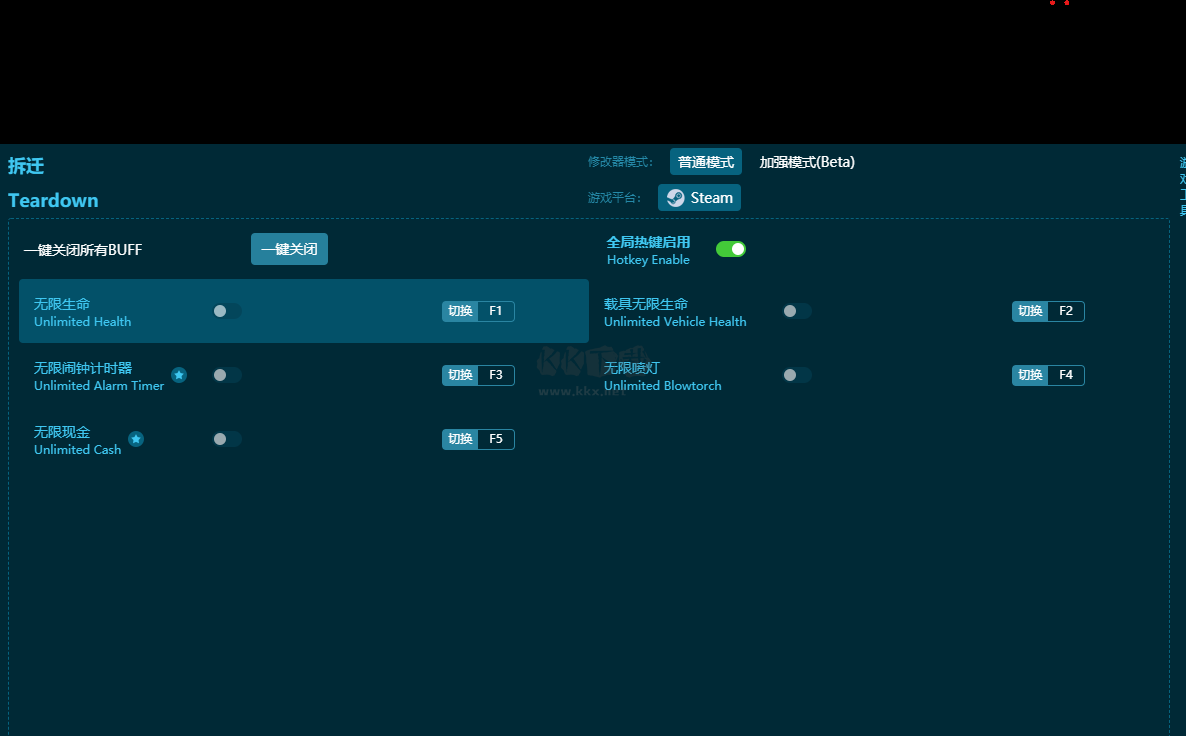1186x736 pixels.
Task: Click the Steam logo icon
Action: click(x=675, y=198)
